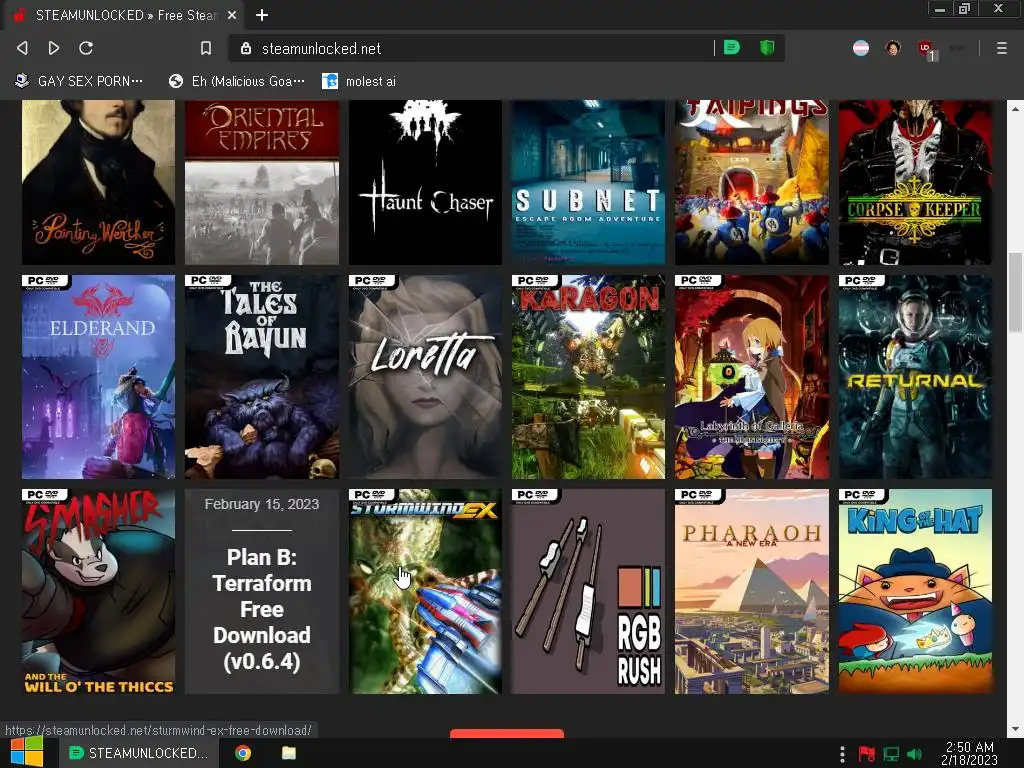Close the STEAMUNLOCKED tab
This screenshot has height=768, width=1024.
tap(232, 15)
